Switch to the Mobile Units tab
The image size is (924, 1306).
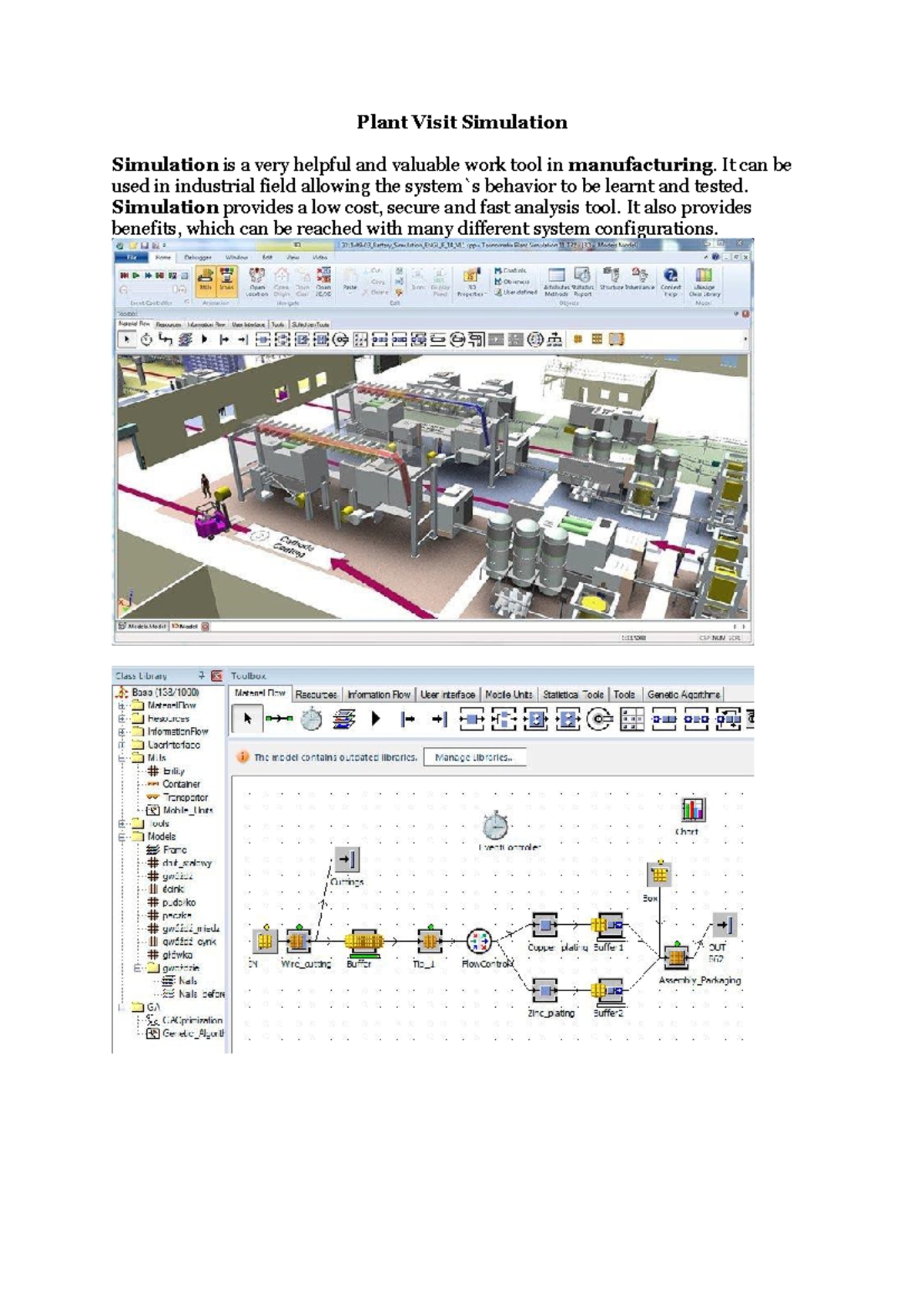(508, 694)
